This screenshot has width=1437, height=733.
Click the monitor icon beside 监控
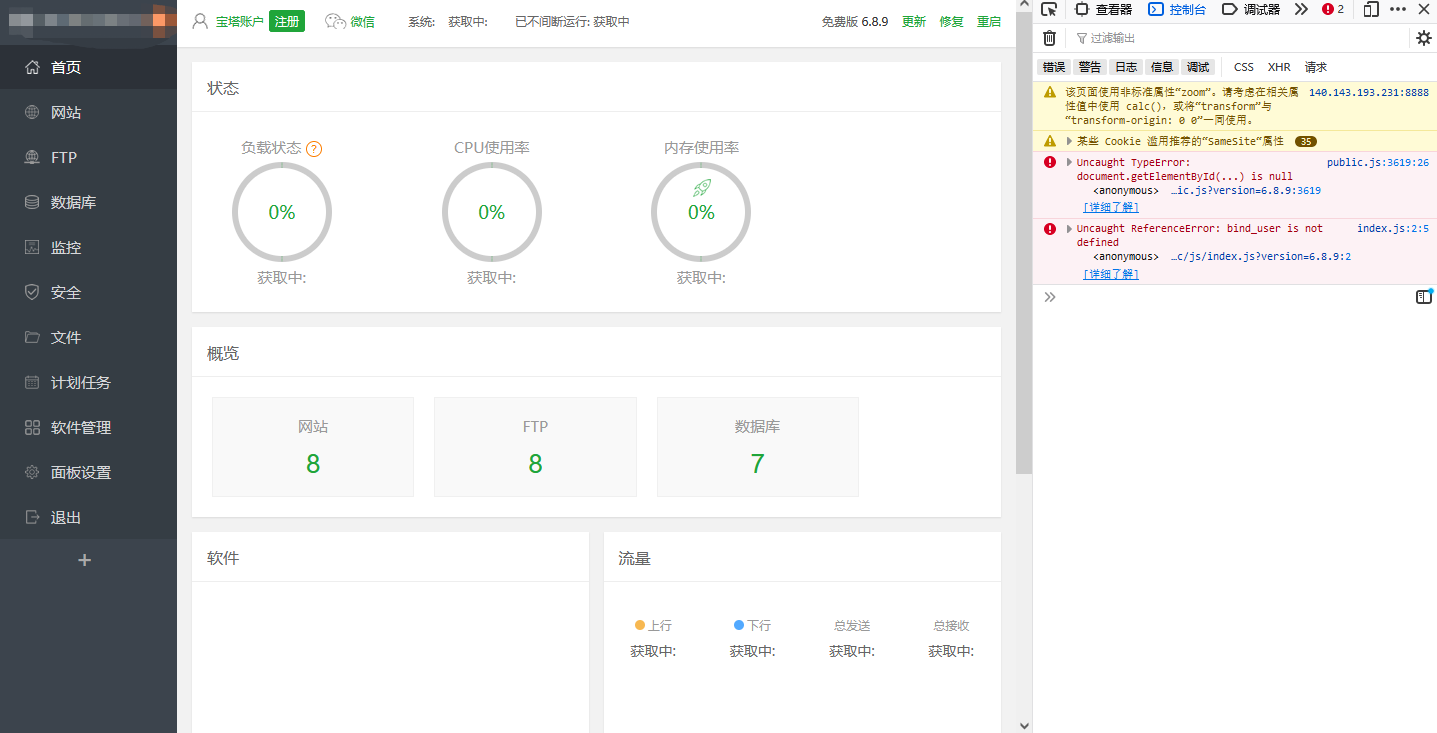32,248
